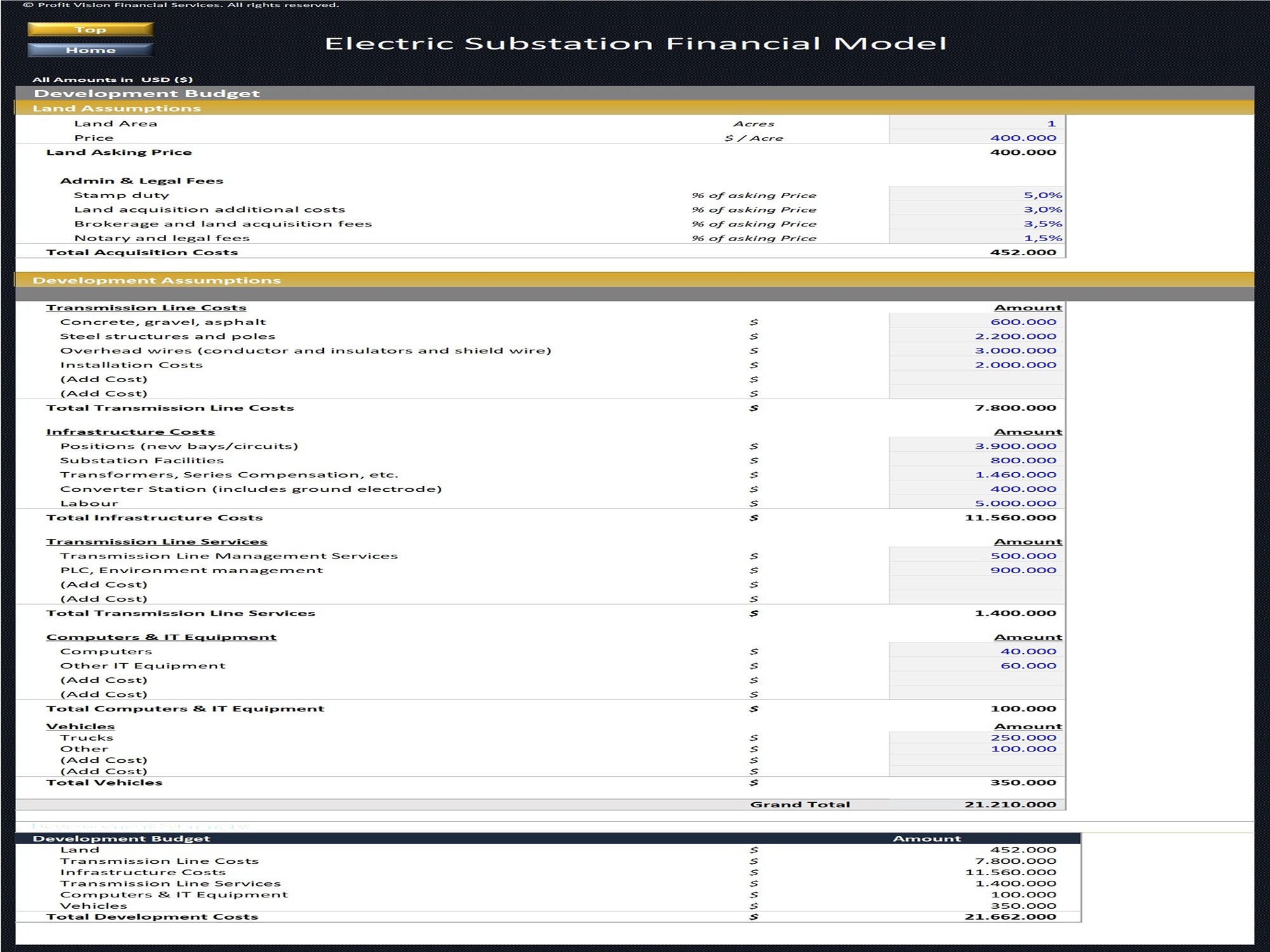
Task: Click the Transmission Line Services section heading
Action: pyautogui.click(x=156, y=541)
